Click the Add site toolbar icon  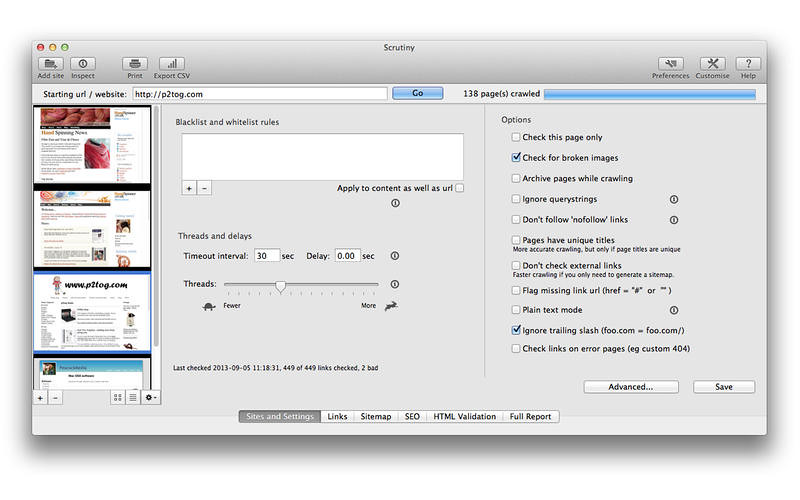[x=51, y=64]
